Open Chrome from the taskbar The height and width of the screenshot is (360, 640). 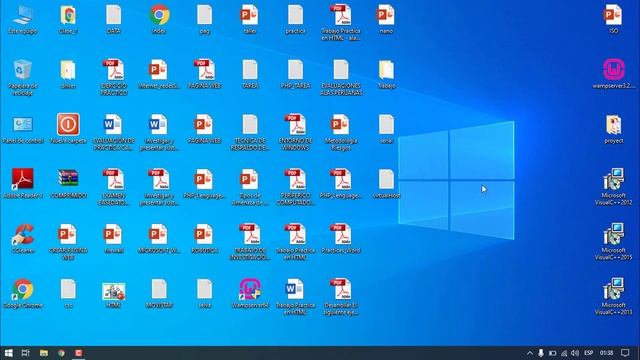pos(61,353)
